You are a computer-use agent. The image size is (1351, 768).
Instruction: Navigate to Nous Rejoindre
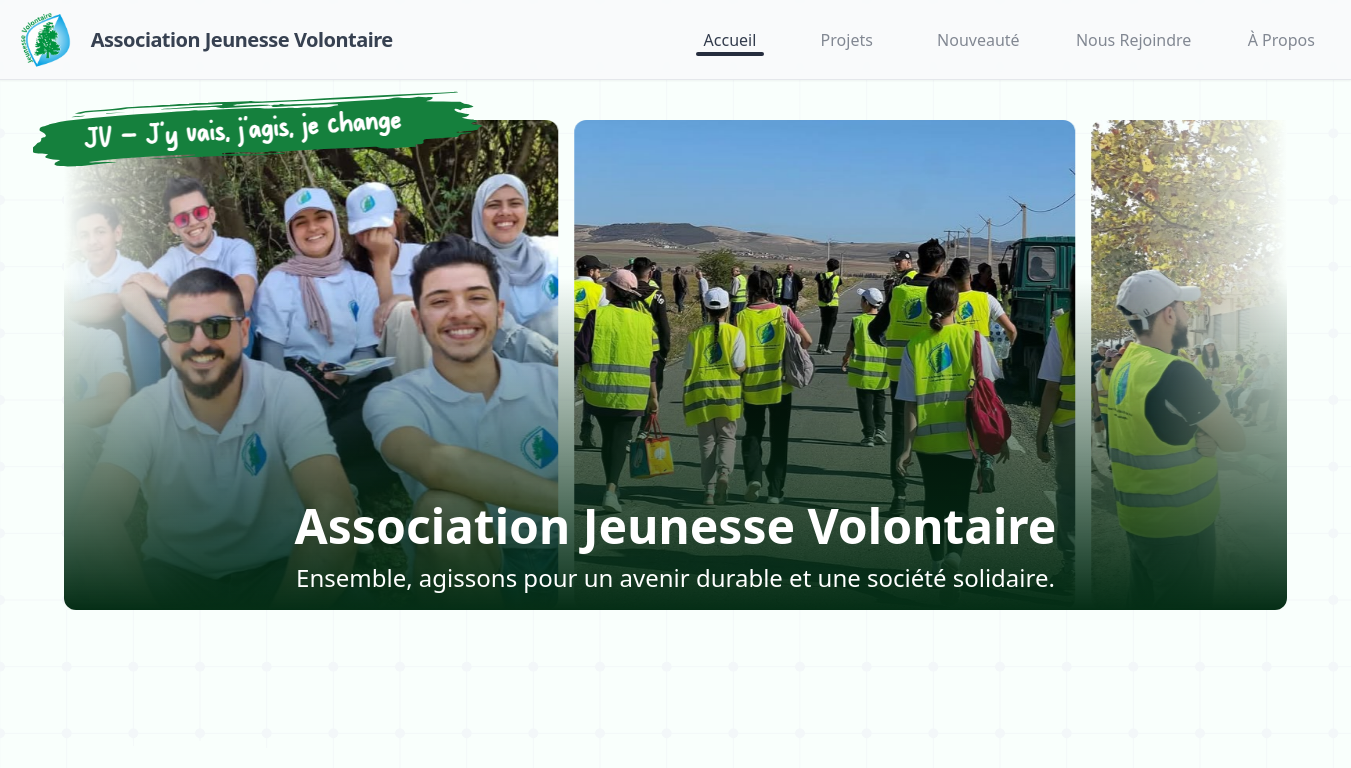pyautogui.click(x=1133, y=40)
